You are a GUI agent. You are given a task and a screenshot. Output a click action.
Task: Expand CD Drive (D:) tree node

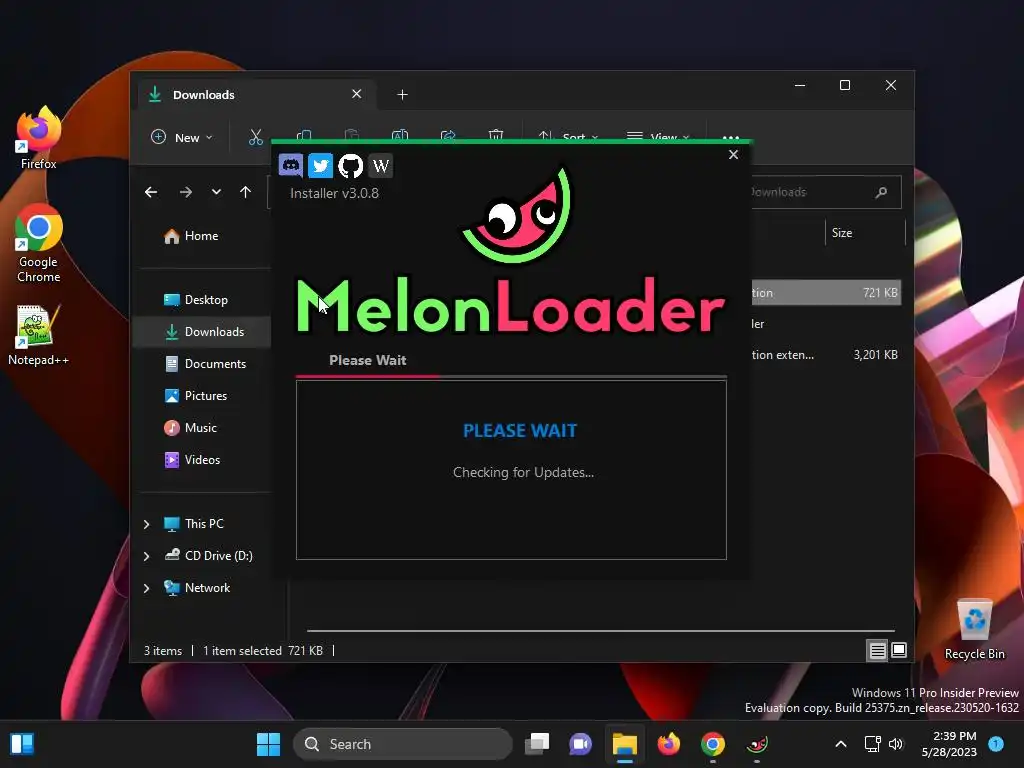coord(146,556)
